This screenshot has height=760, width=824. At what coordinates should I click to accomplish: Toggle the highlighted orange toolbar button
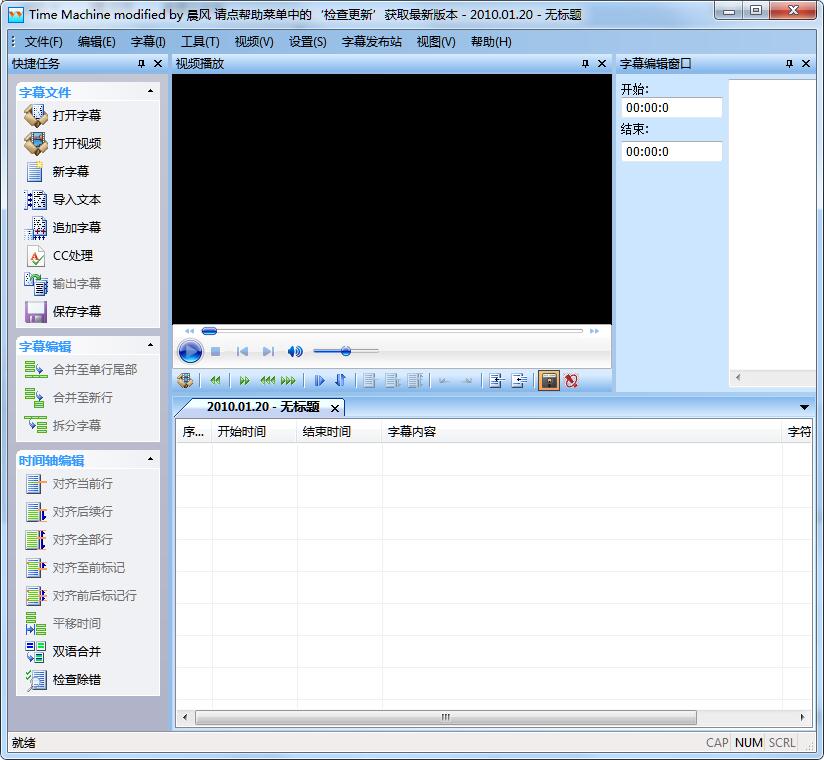coord(549,380)
